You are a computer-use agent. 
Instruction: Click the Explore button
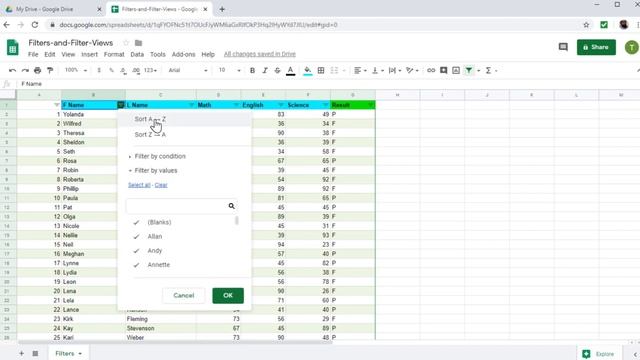tap(598, 354)
